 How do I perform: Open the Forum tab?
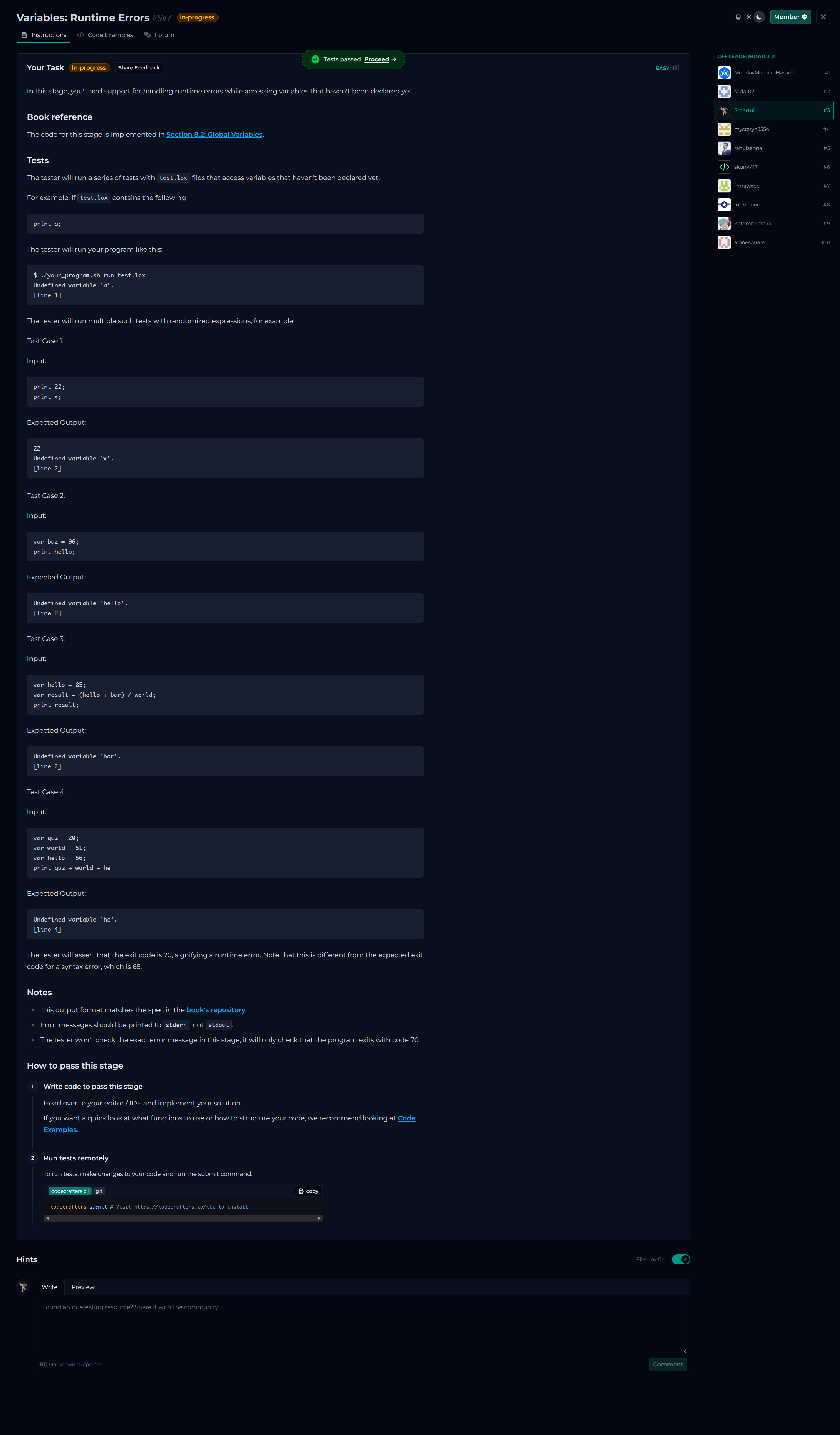tap(160, 35)
